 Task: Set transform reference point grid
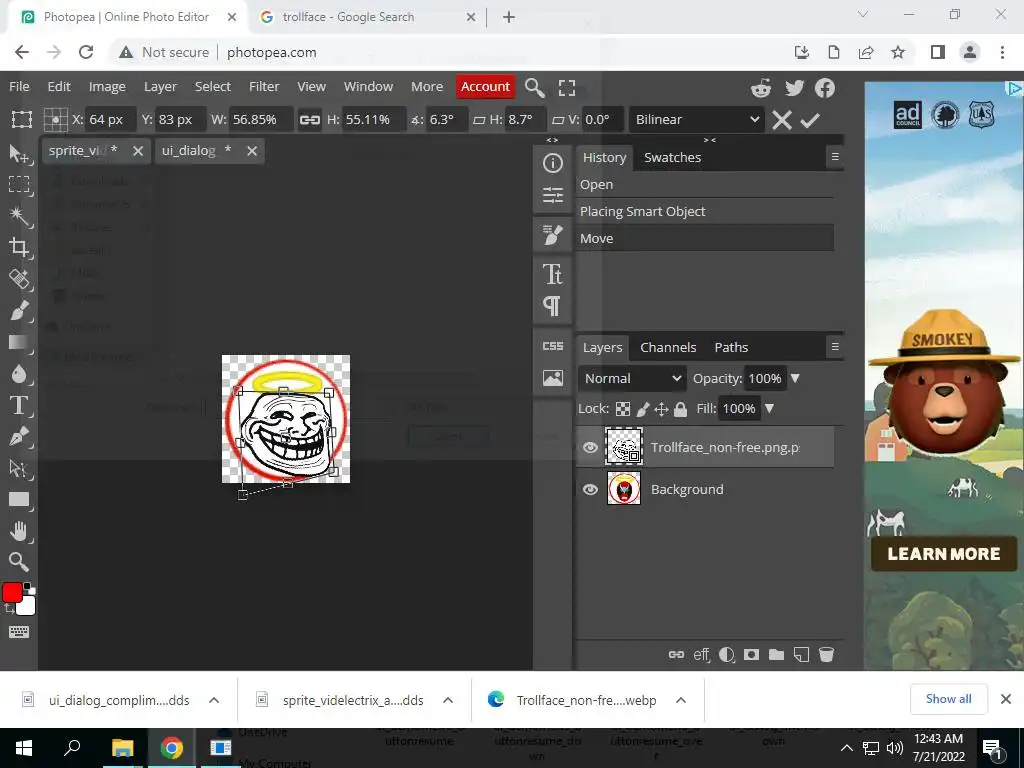pos(56,120)
